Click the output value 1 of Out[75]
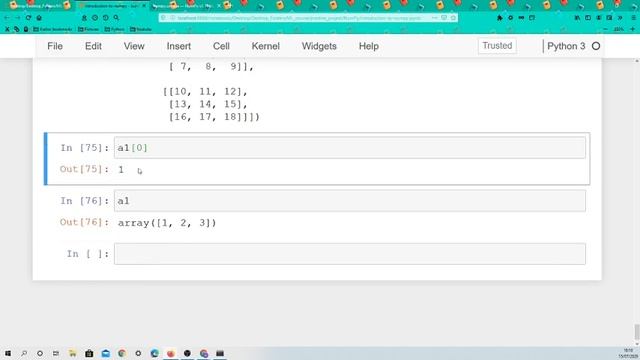The height and width of the screenshot is (360, 640). (x=121, y=169)
